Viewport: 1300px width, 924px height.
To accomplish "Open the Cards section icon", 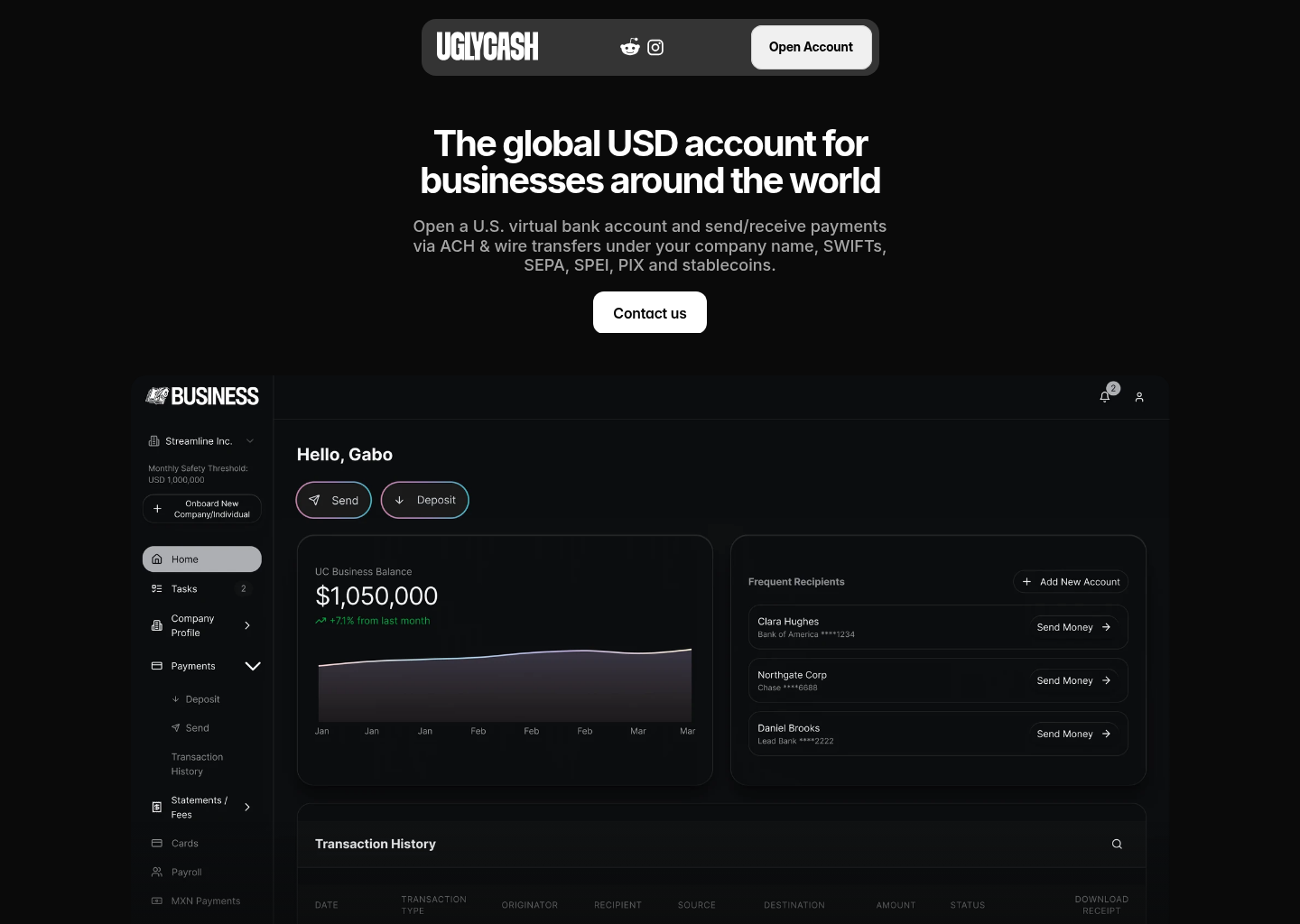I will [157, 843].
